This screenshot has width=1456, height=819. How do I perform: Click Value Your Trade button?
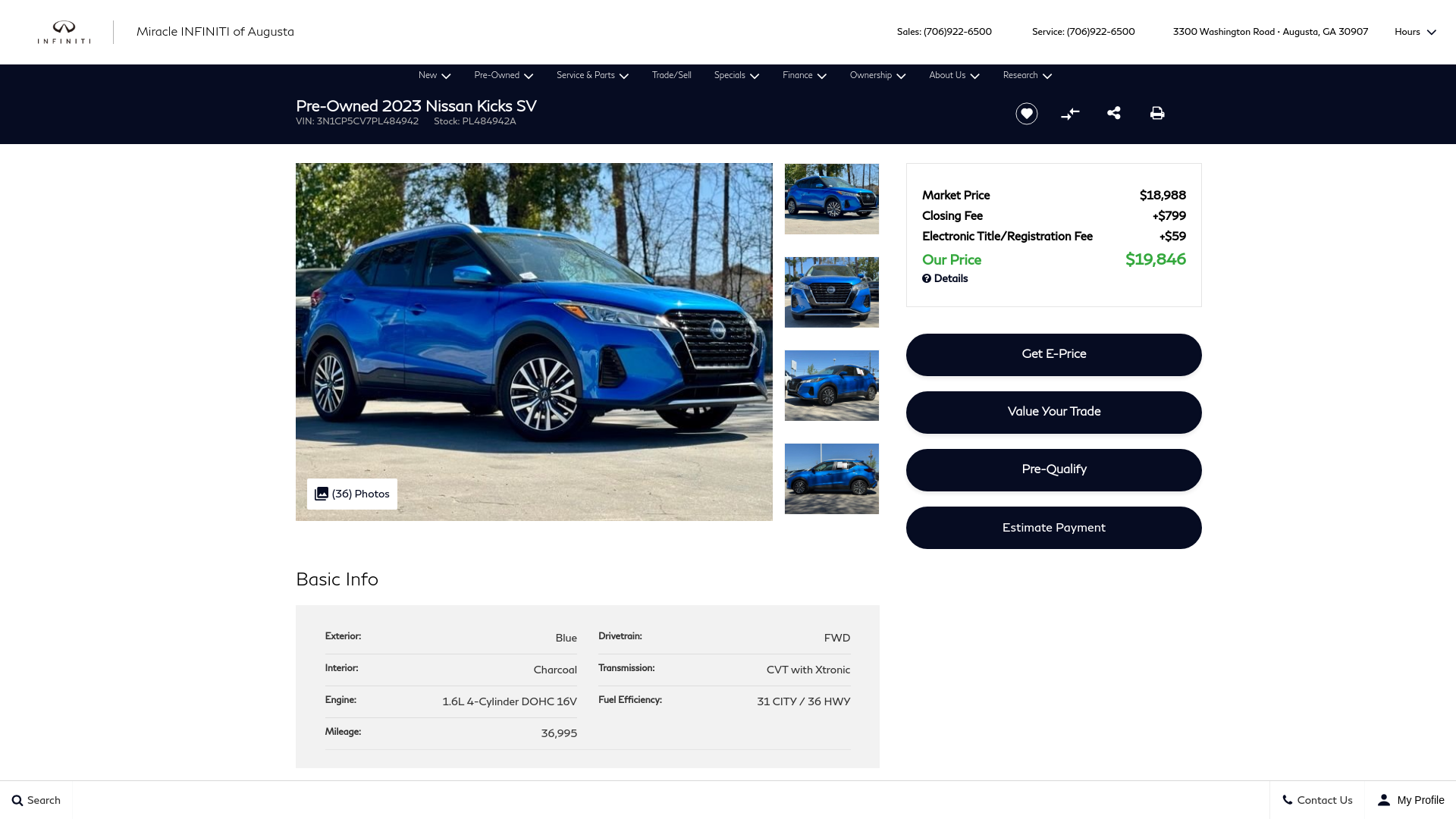click(x=1053, y=413)
